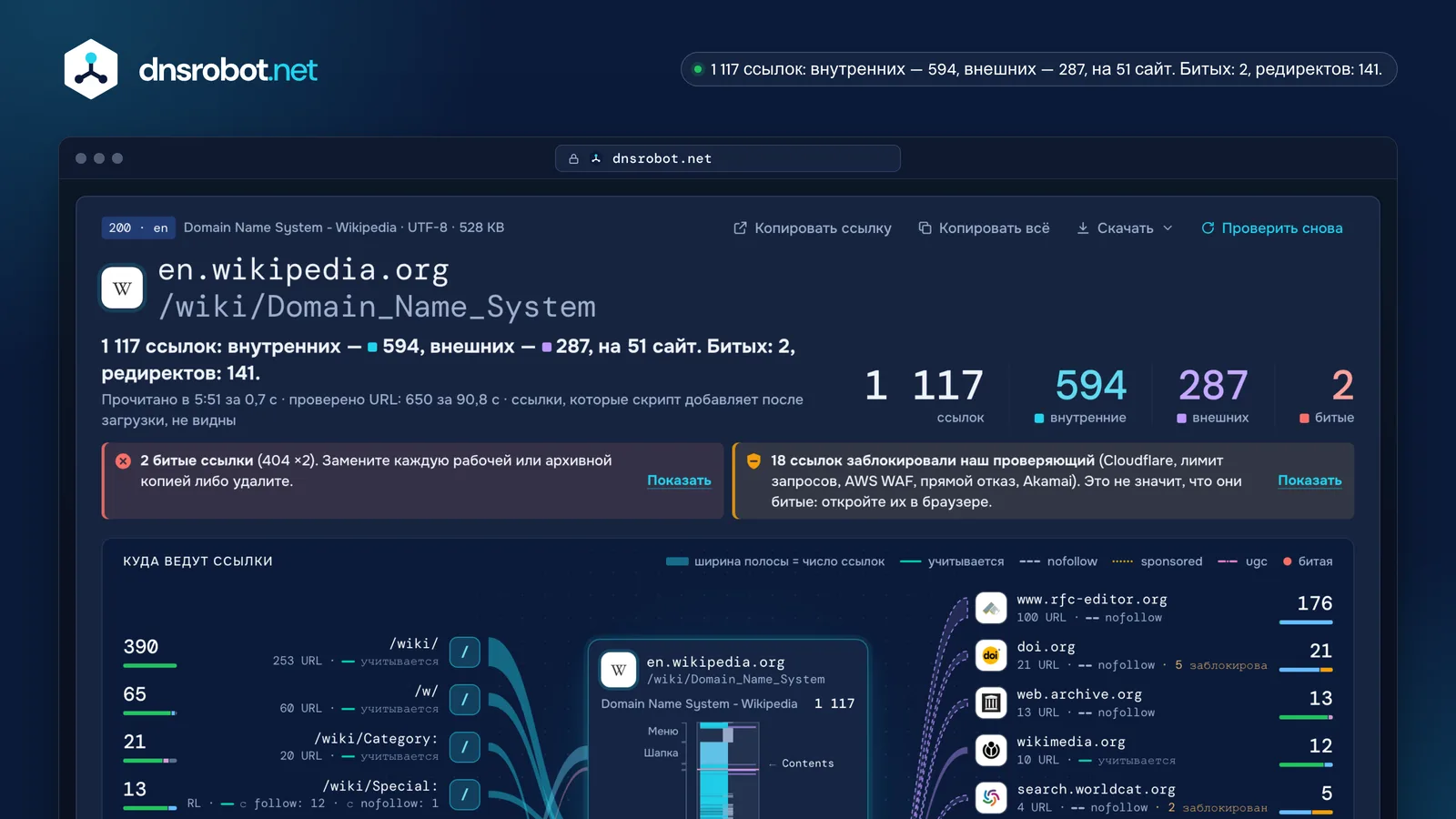
Task: Click the search.worldcat.org domain name
Action: coord(1097,789)
